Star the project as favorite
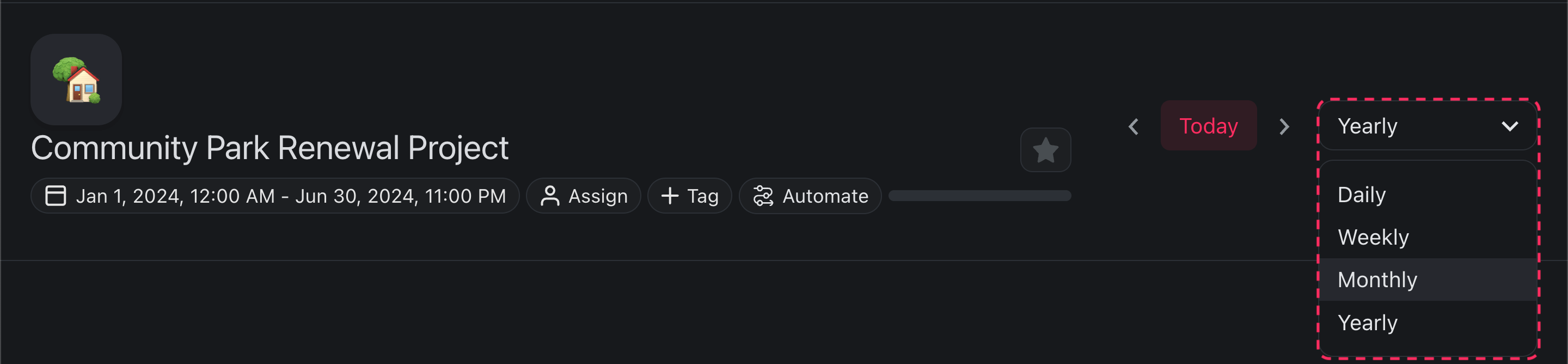This screenshot has height=364, width=1568. pyautogui.click(x=1045, y=150)
